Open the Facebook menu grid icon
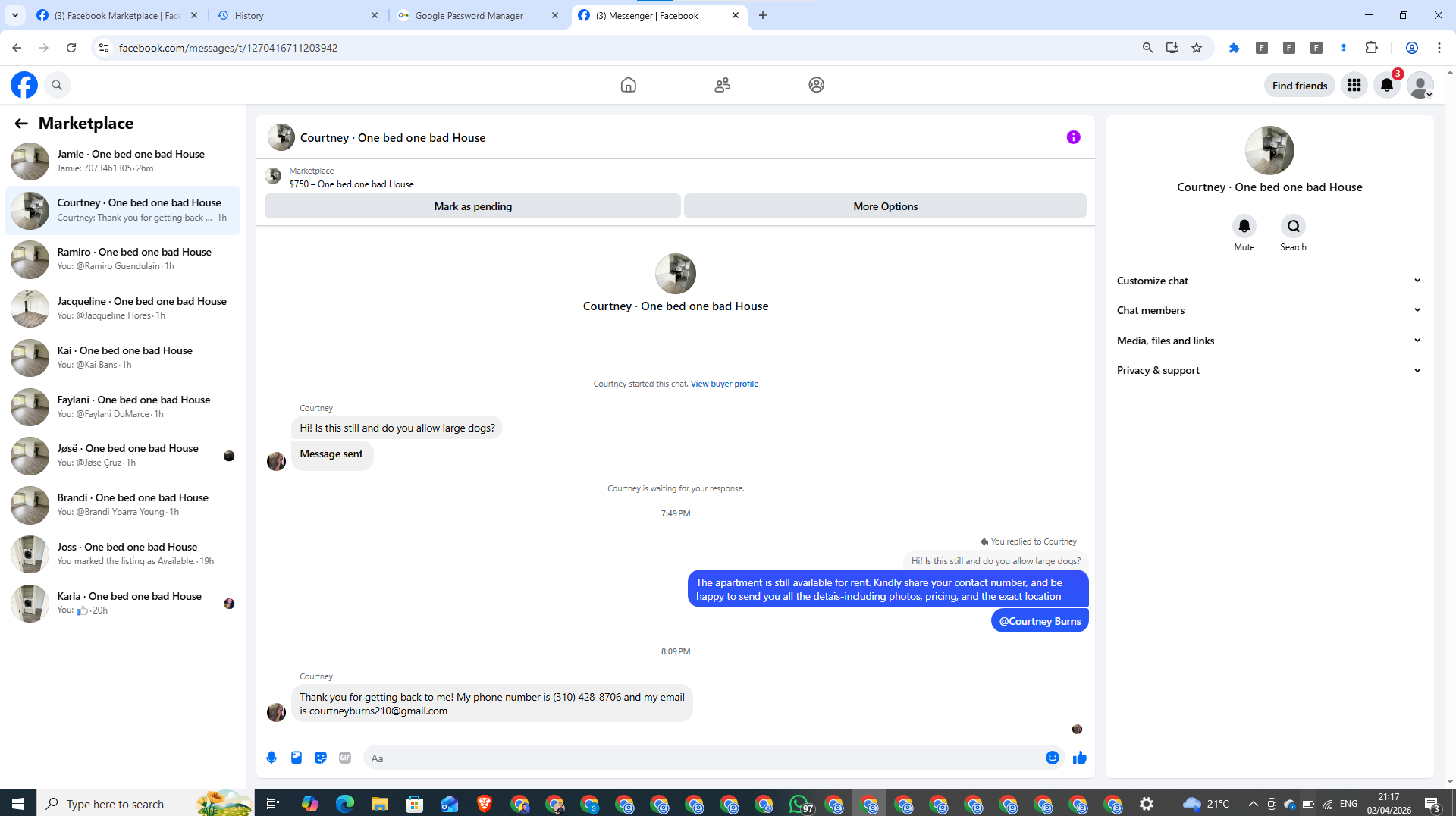The image size is (1456, 816). tap(1354, 85)
